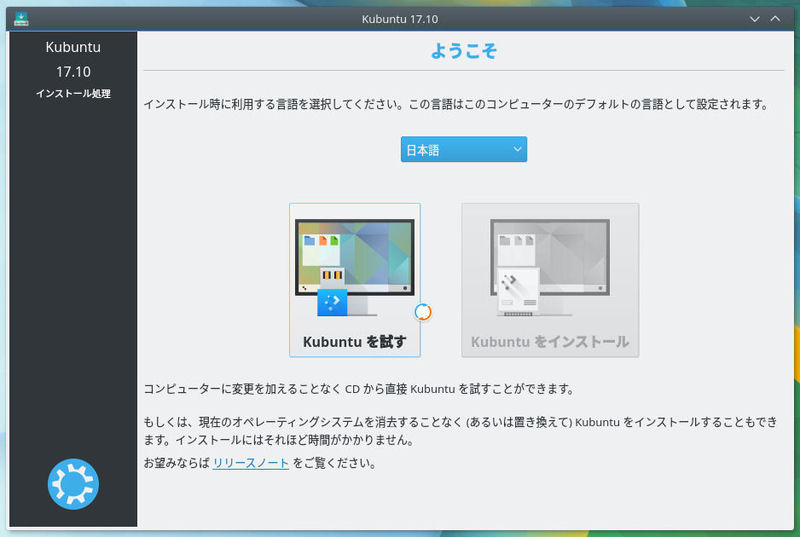Click the live USB monitor image

[355, 268]
